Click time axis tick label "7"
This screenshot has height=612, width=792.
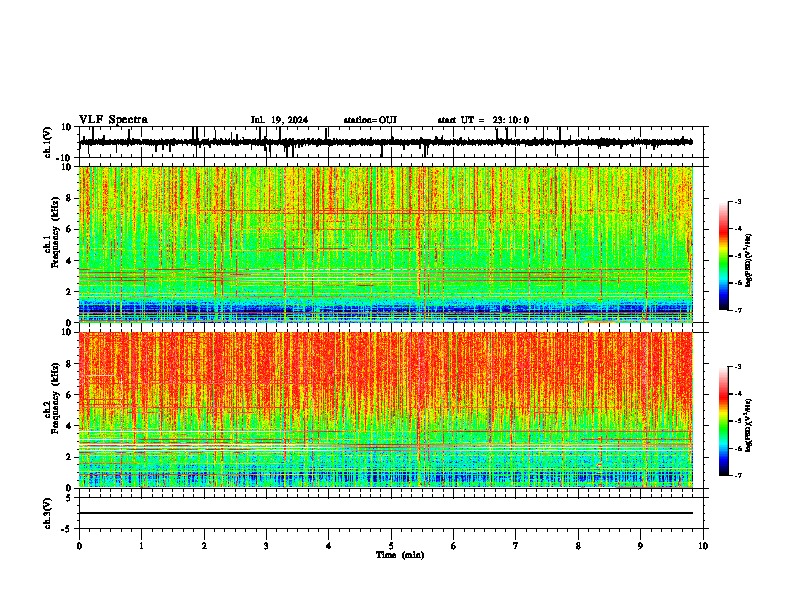click(516, 546)
